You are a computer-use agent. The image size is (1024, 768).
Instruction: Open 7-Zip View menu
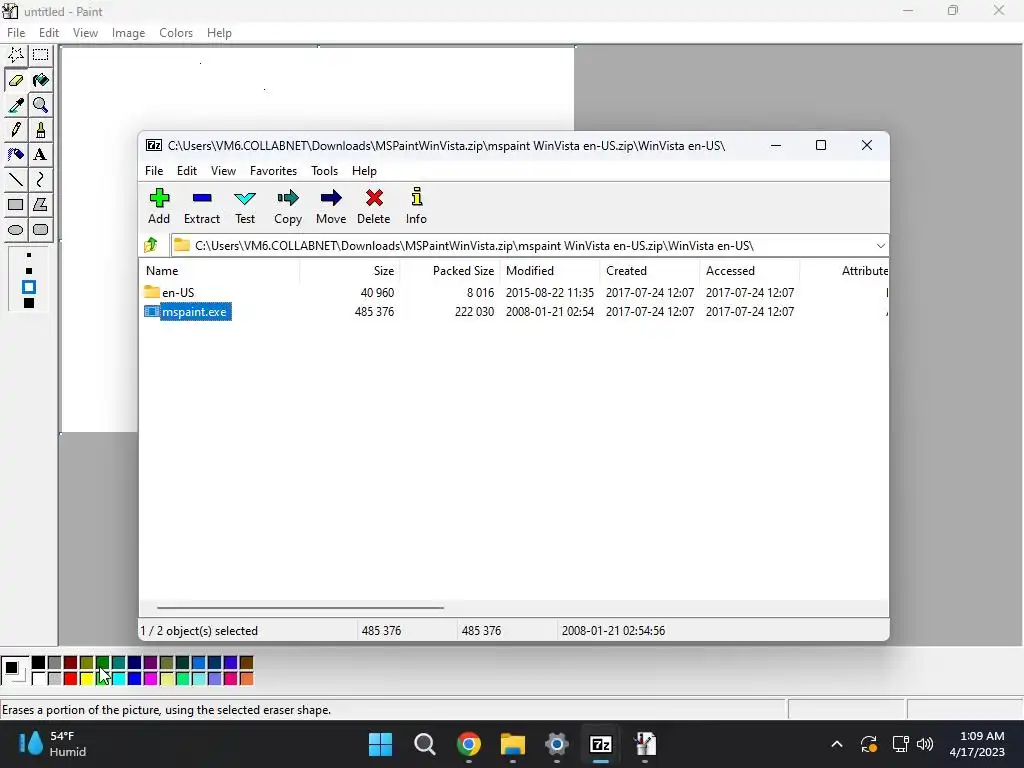click(223, 170)
